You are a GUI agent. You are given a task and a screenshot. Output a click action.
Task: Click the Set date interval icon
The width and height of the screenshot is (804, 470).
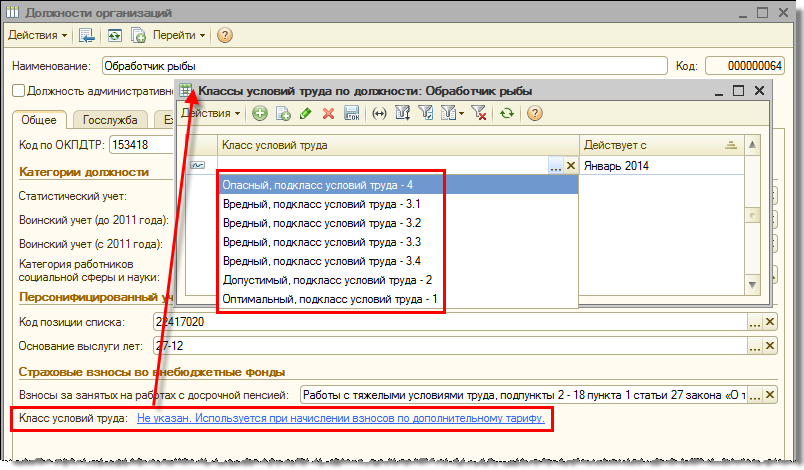click(x=379, y=113)
